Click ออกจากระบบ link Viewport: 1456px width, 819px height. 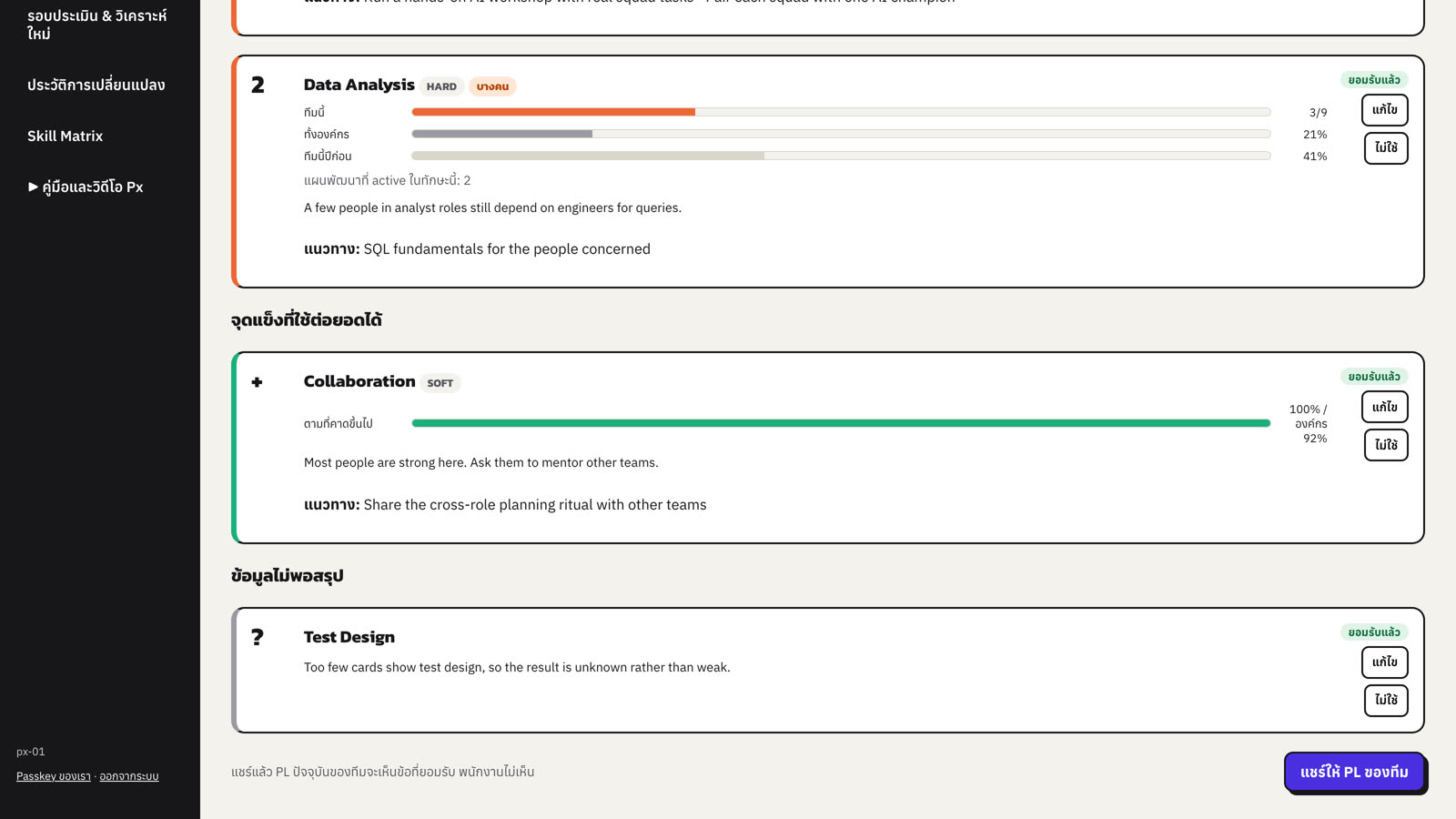(129, 776)
